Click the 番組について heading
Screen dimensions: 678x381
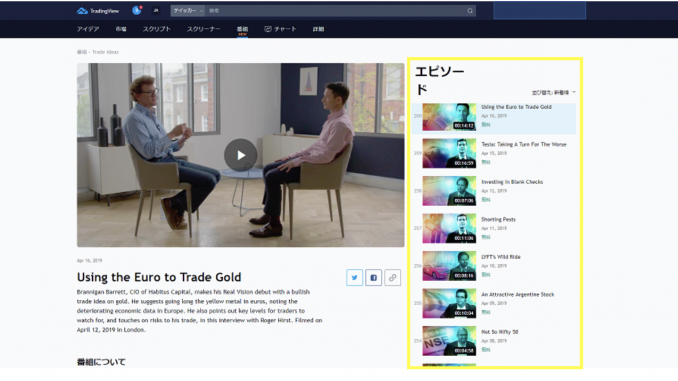(101, 362)
